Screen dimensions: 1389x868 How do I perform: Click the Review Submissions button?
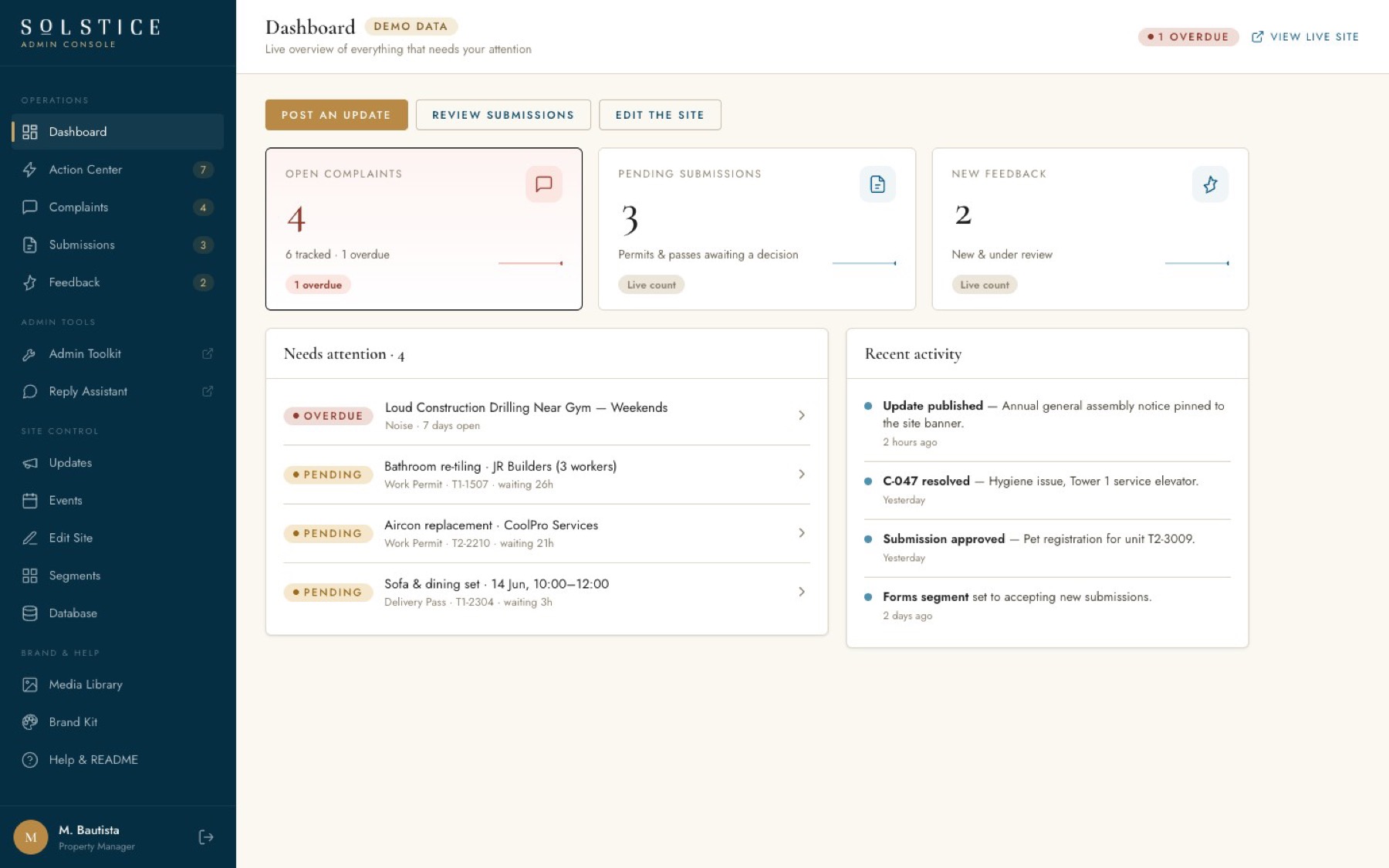pyautogui.click(x=503, y=115)
